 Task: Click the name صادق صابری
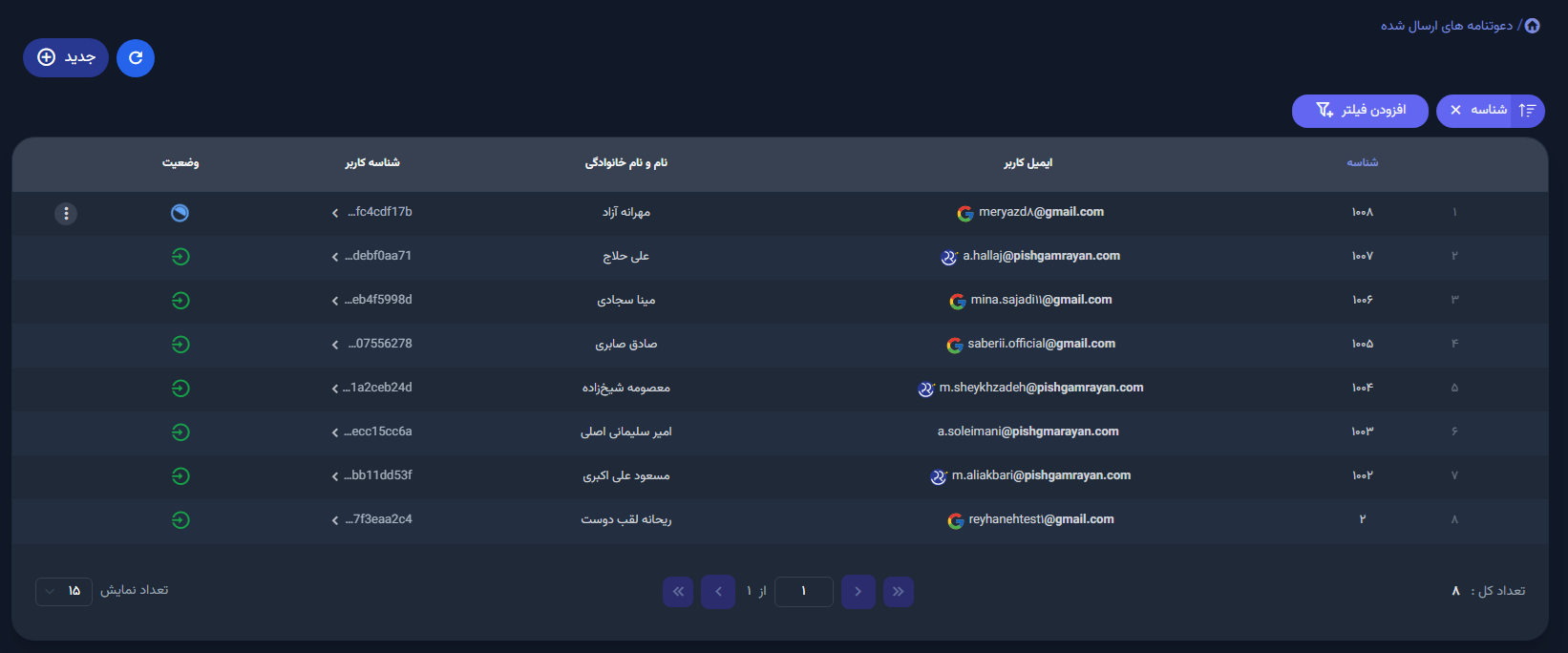coord(626,344)
